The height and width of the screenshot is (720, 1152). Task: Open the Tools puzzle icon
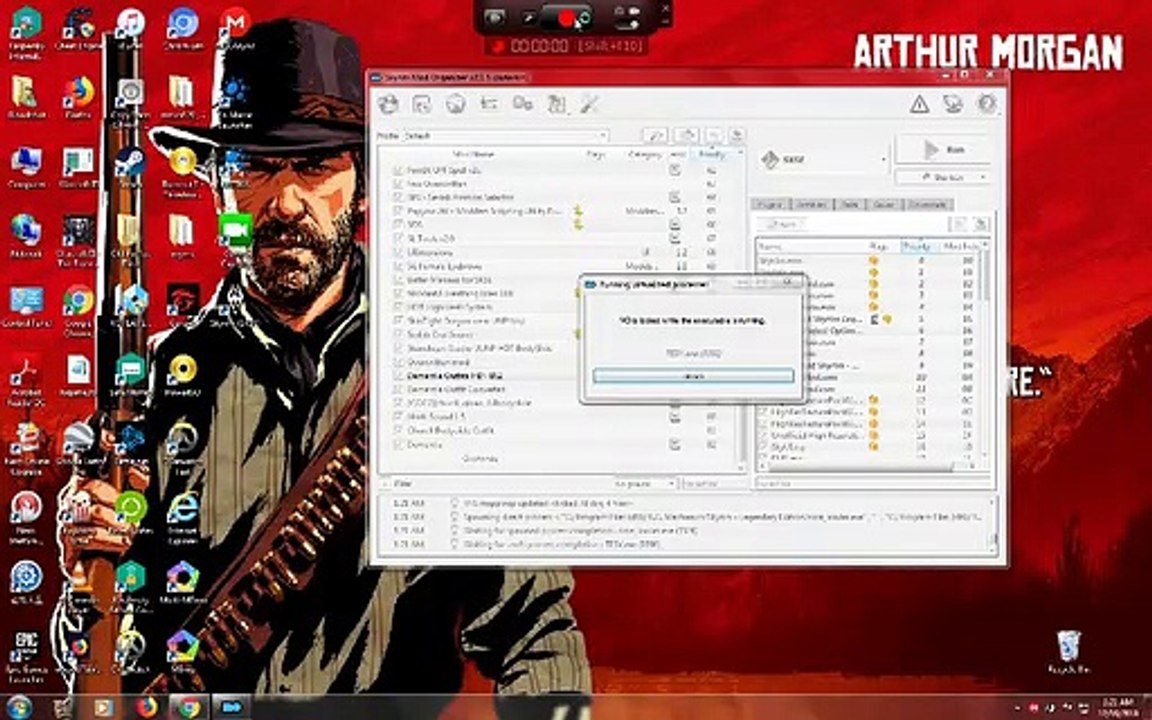[556, 104]
